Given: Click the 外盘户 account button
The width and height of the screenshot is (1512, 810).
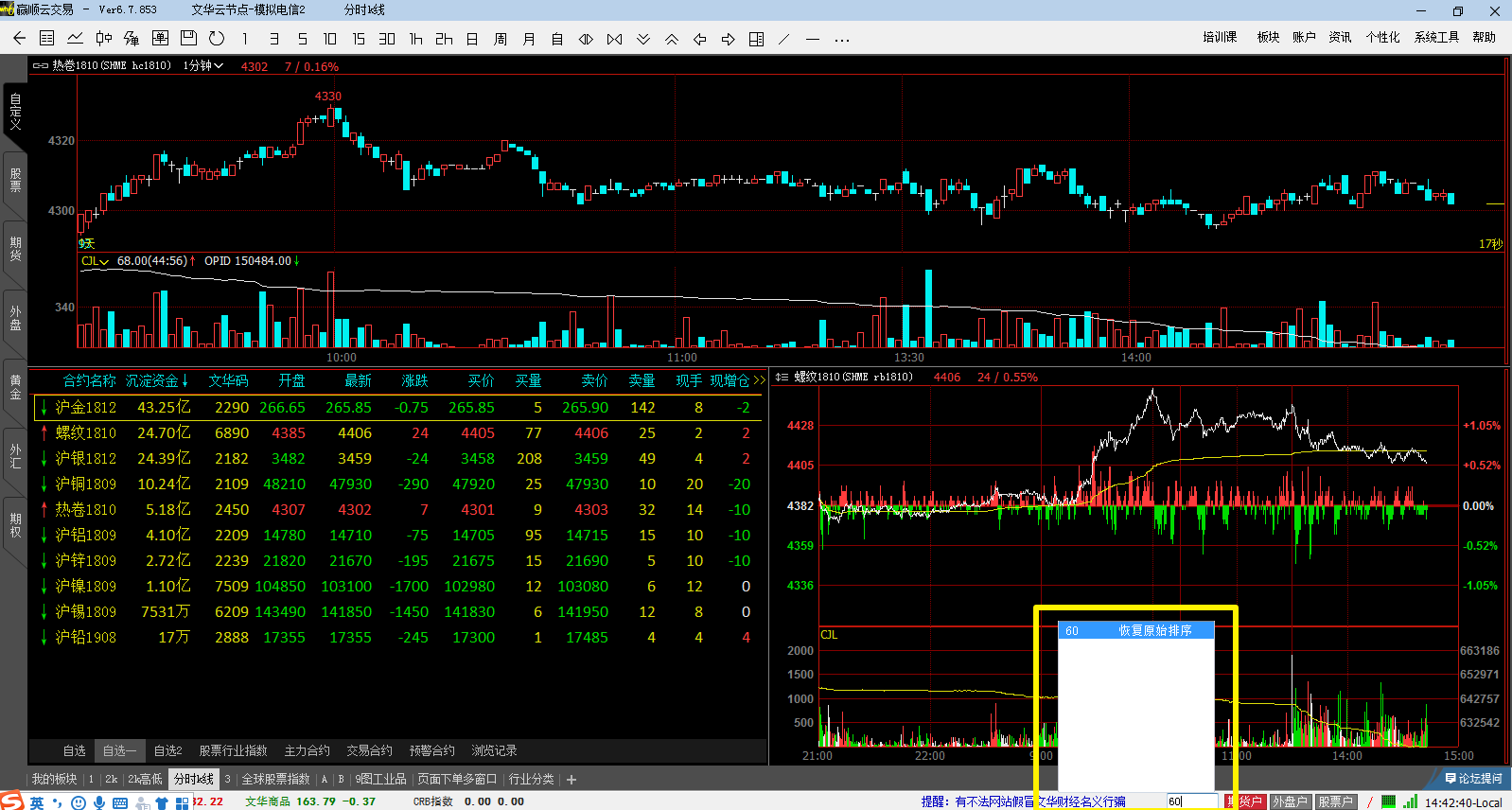Looking at the screenshot, I should tap(1289, 801).
